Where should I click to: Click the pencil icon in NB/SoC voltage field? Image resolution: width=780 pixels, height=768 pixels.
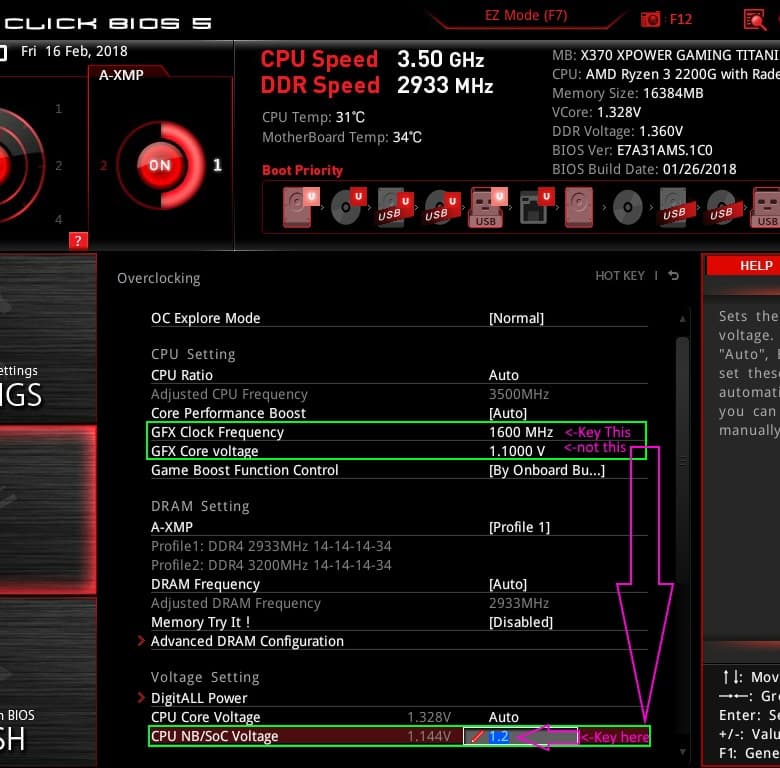coord(477,737)
